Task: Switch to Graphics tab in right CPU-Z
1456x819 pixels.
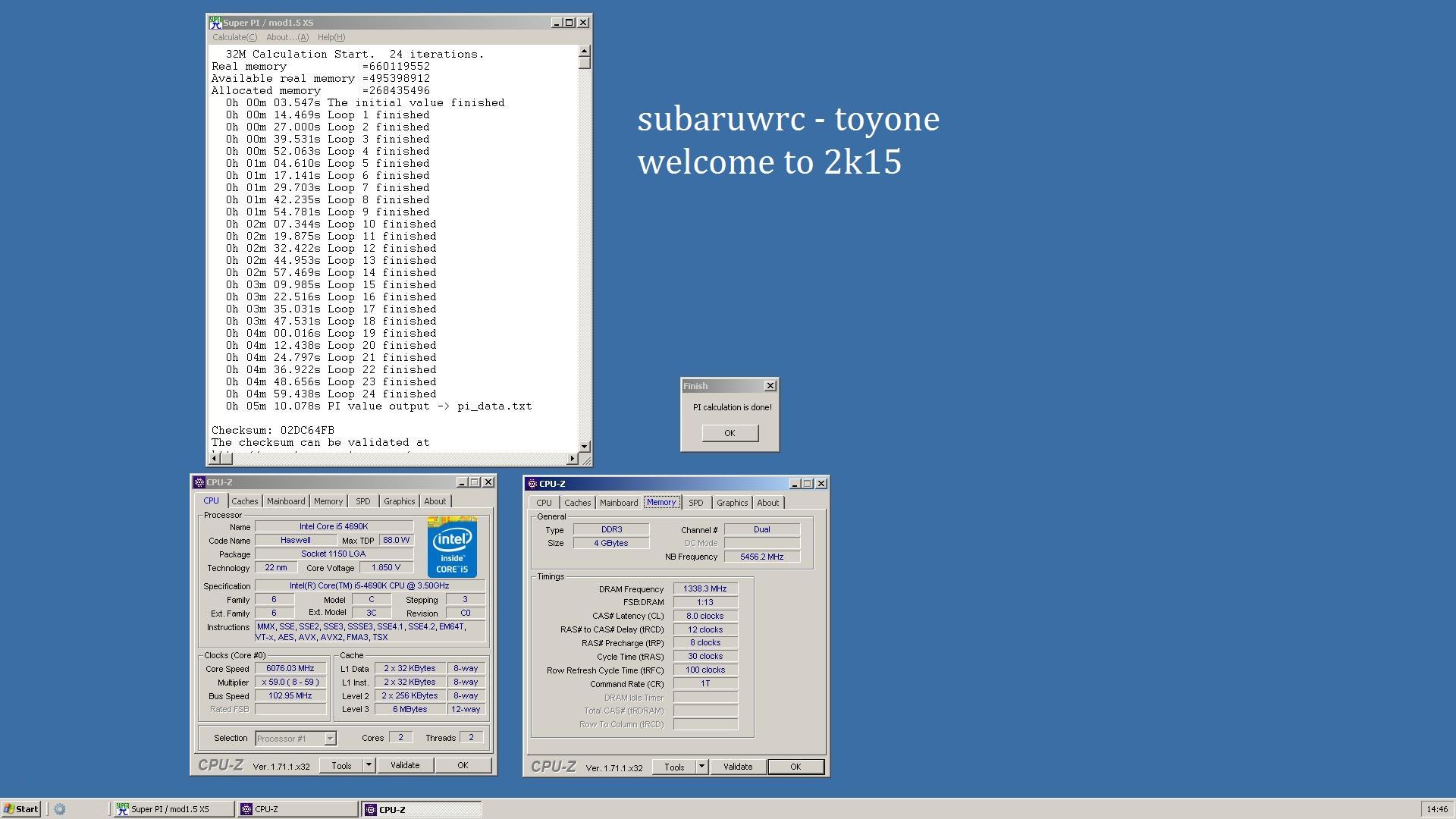Action: (x=732, y=503)
